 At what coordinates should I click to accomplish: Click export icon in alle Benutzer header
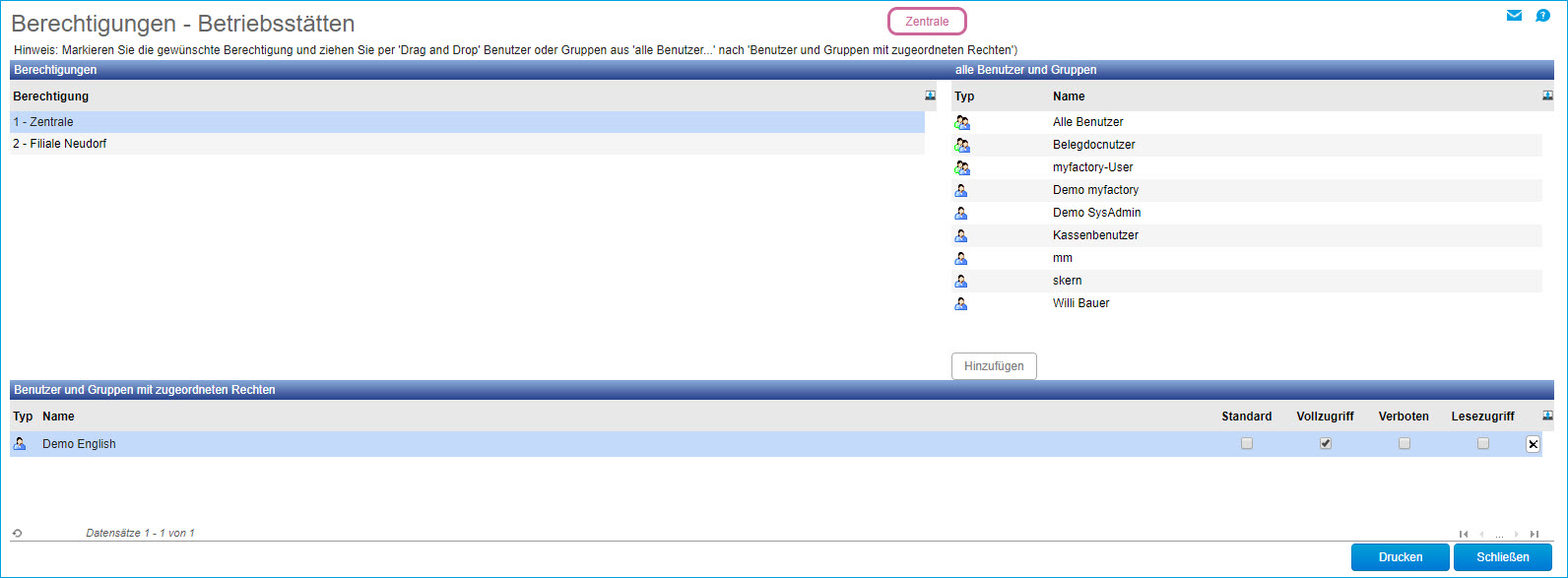[1547, 96]
